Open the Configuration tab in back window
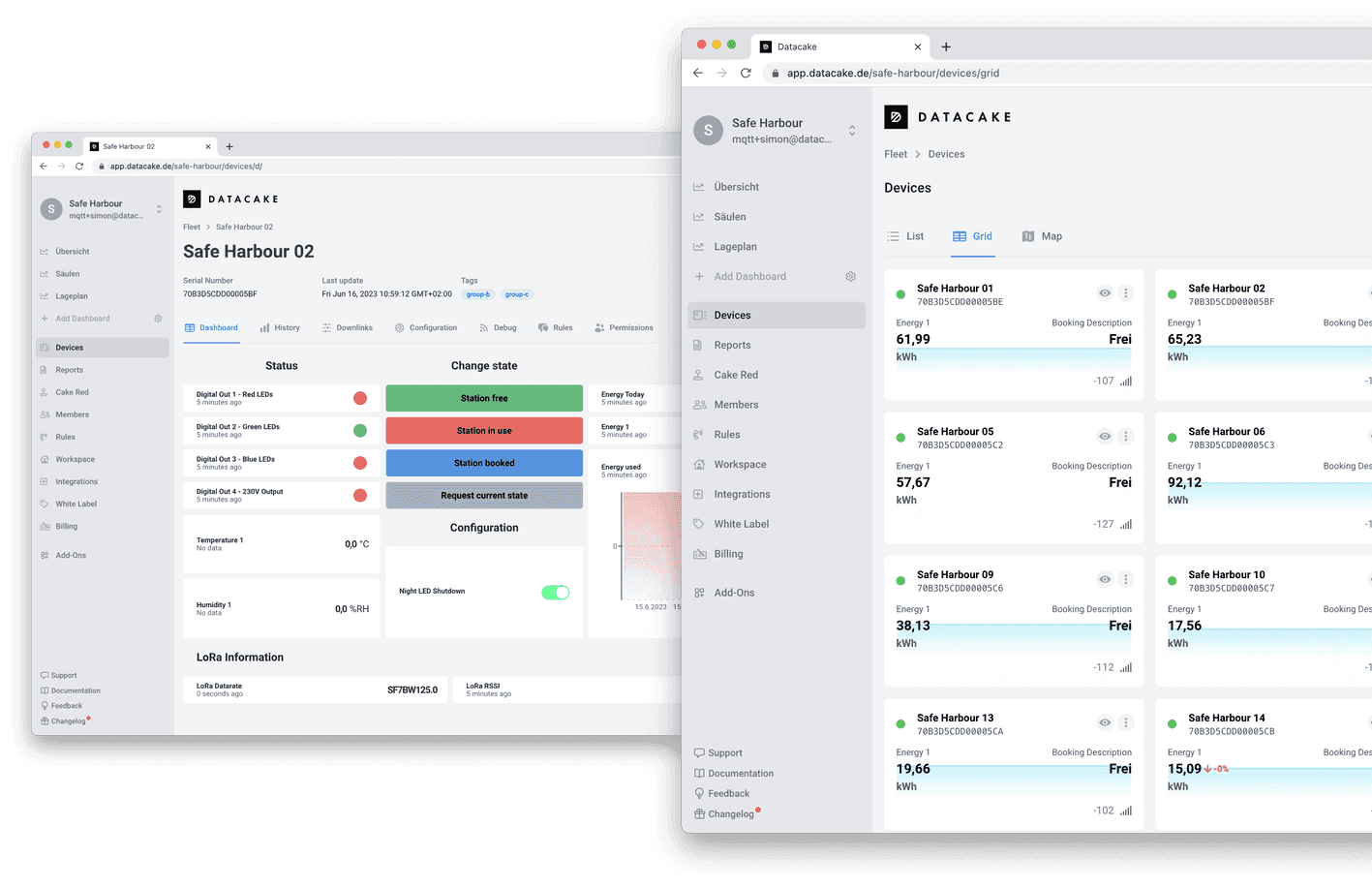Image resolution: width=1372 pixels, height=888 pixels. point(426,328)
